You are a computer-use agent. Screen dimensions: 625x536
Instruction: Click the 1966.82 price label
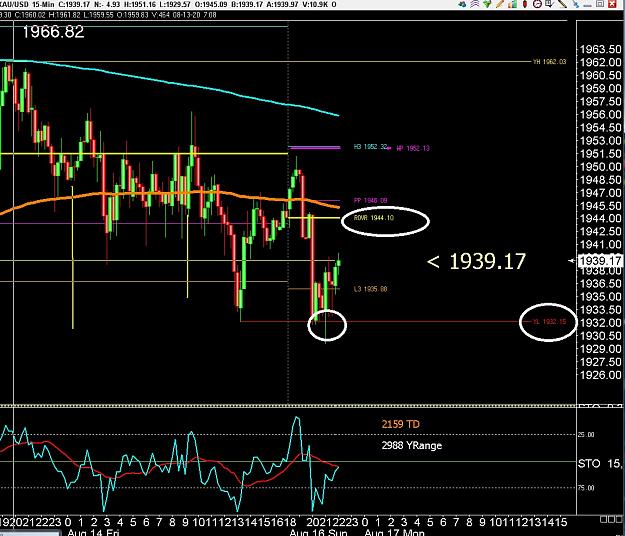[53, 32]
